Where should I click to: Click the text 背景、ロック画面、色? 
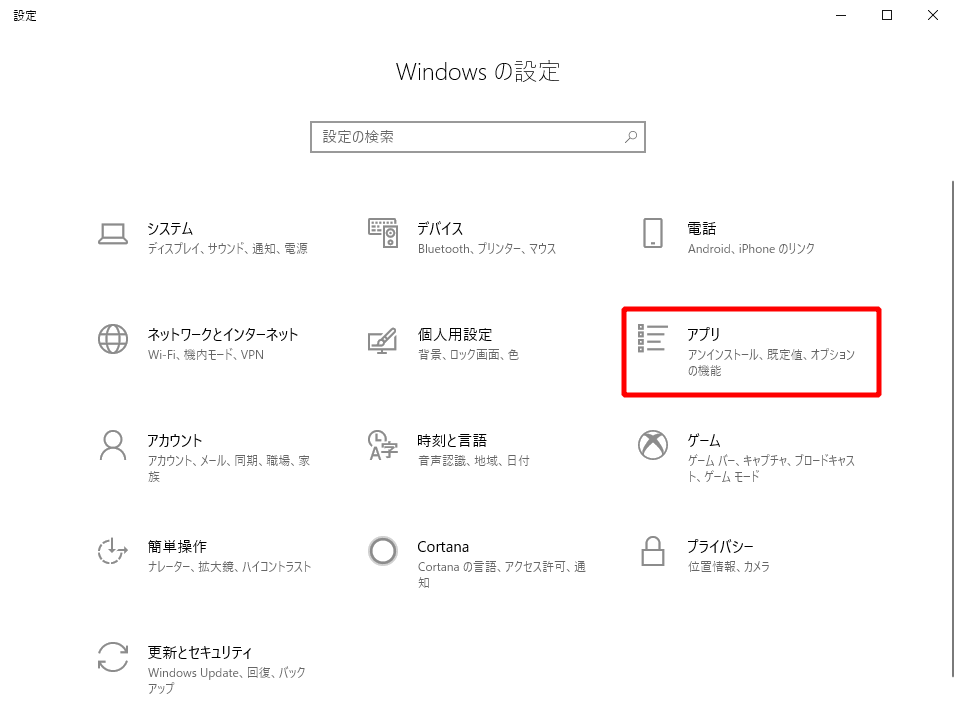point(468,355)
